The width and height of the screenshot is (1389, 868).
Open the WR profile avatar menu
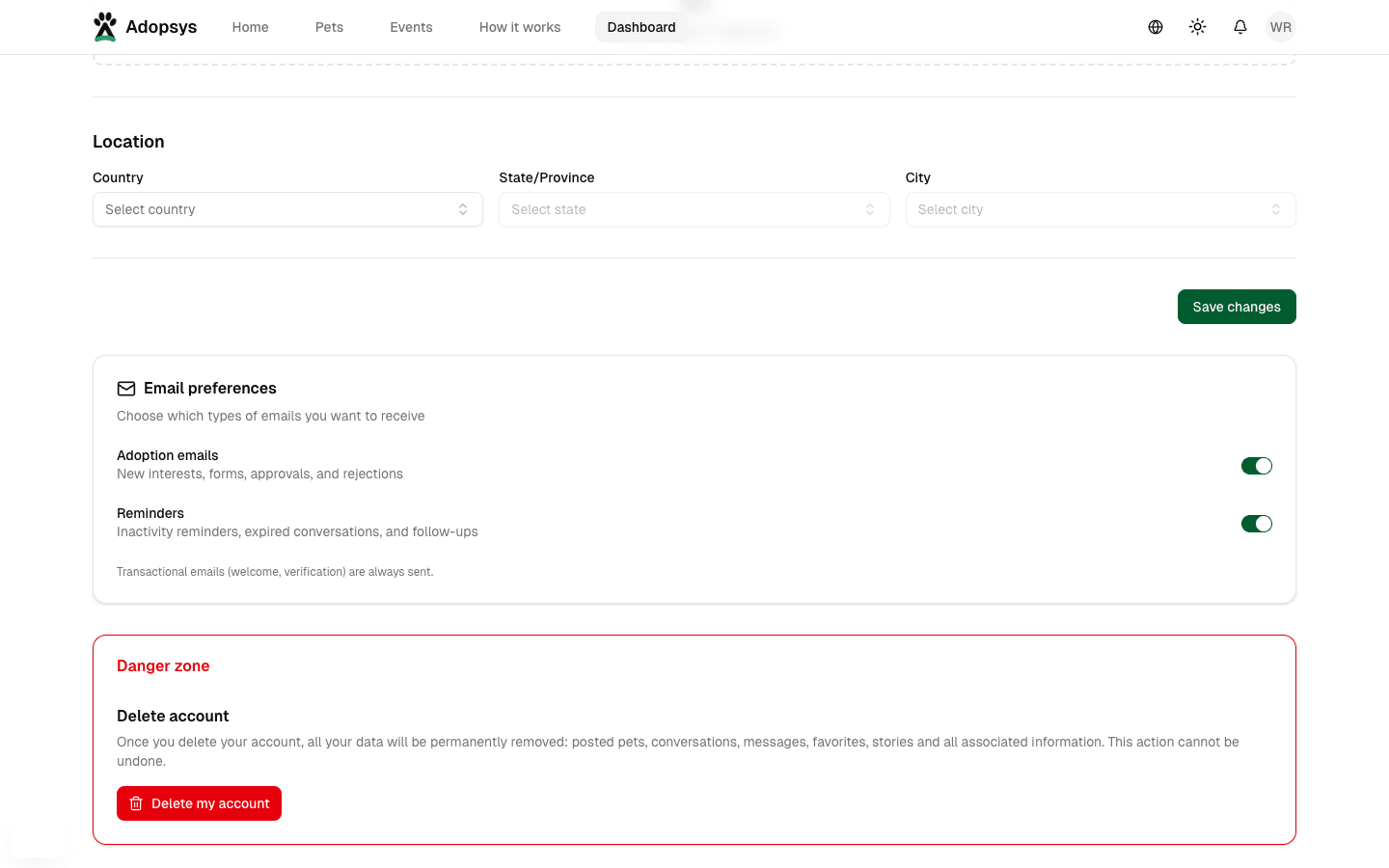pos(1281,26)
